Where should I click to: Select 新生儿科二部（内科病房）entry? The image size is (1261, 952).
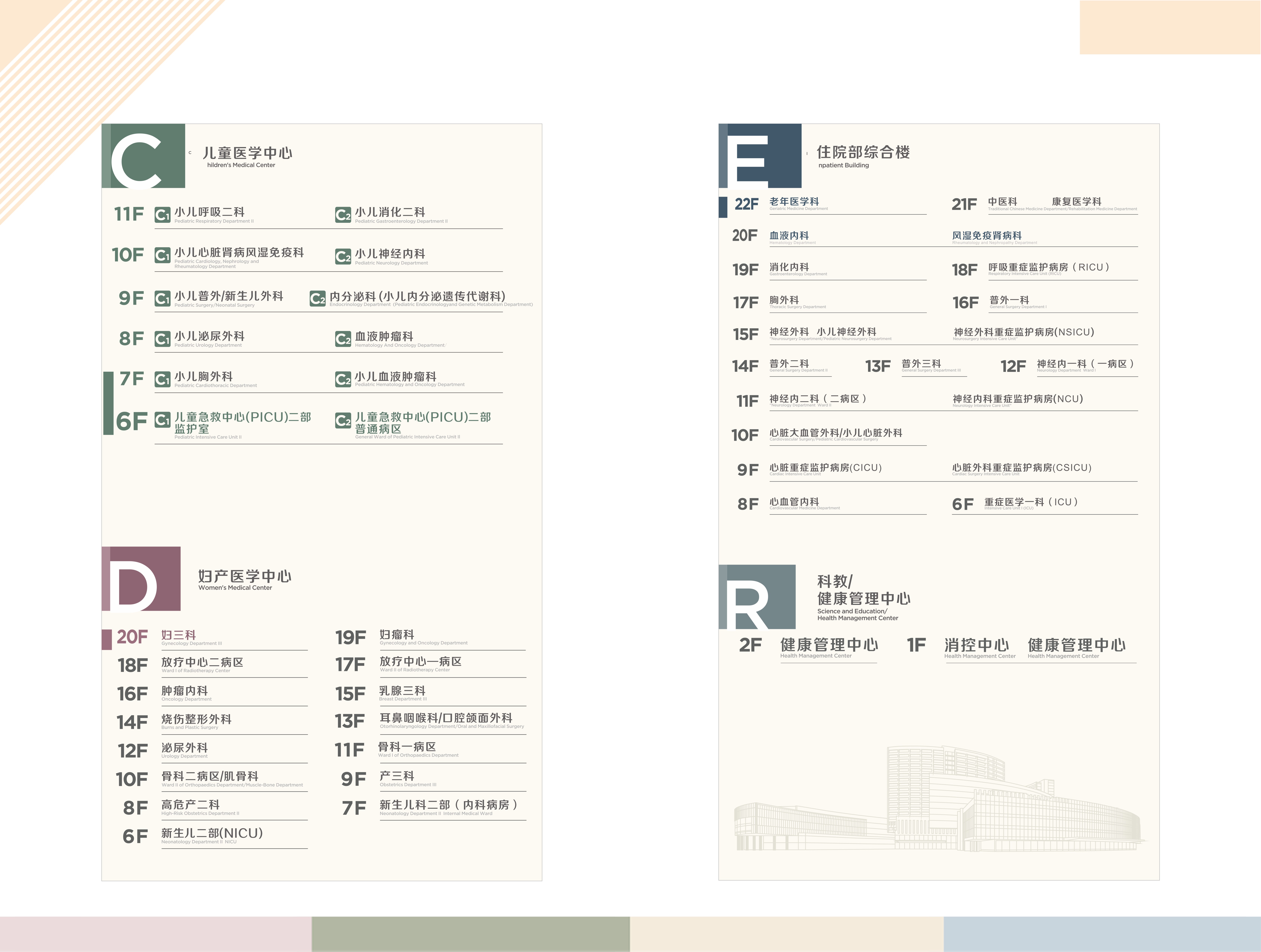(x=449, y=804)
